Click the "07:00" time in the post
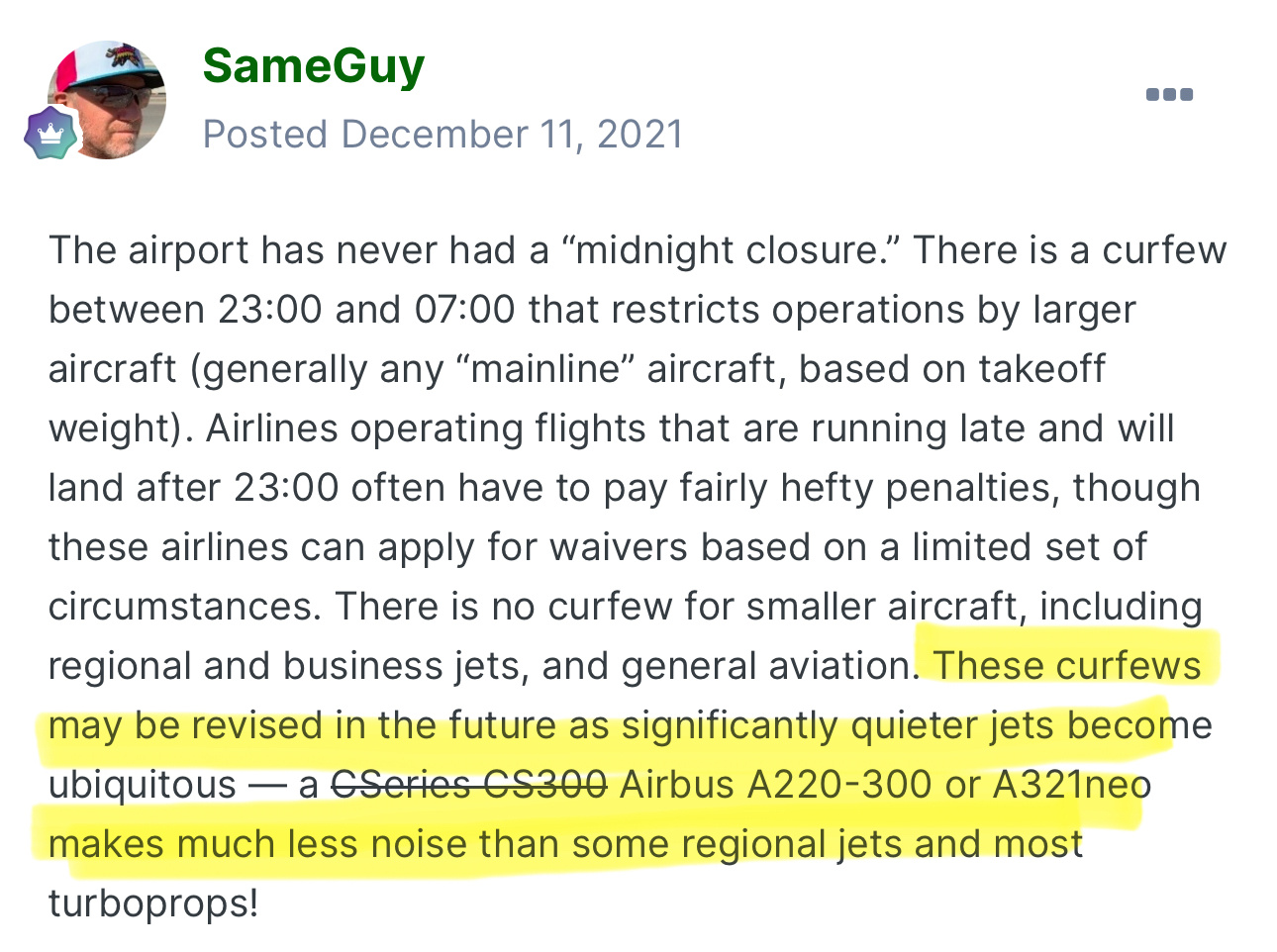 (464, 310)
